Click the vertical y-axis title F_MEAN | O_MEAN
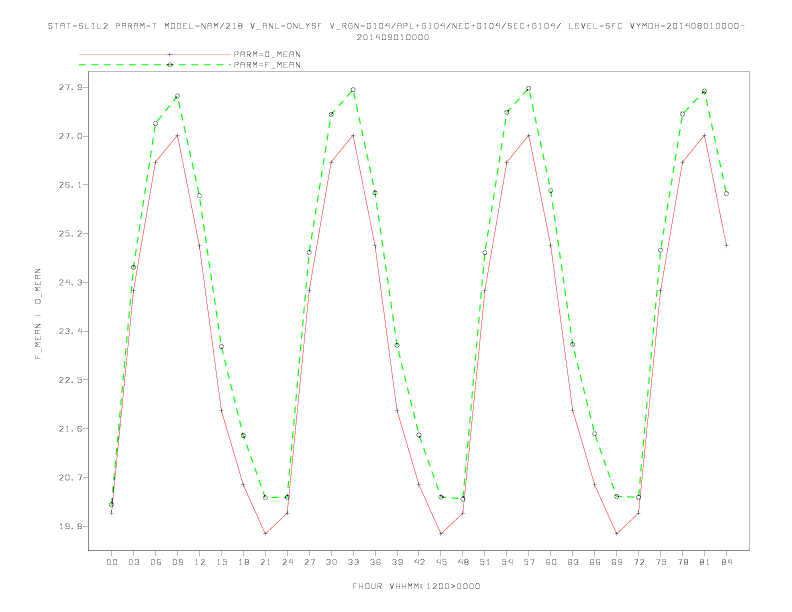792x612 pixels. [x=38, y=314]
